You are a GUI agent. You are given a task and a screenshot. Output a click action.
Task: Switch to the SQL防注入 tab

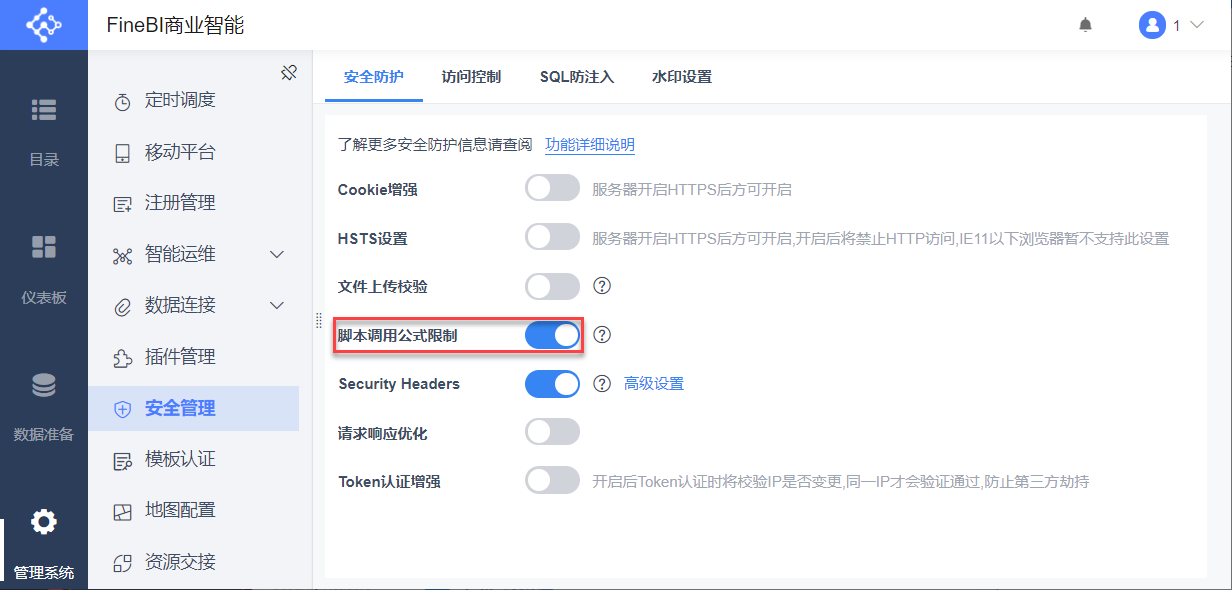point(577,77)
